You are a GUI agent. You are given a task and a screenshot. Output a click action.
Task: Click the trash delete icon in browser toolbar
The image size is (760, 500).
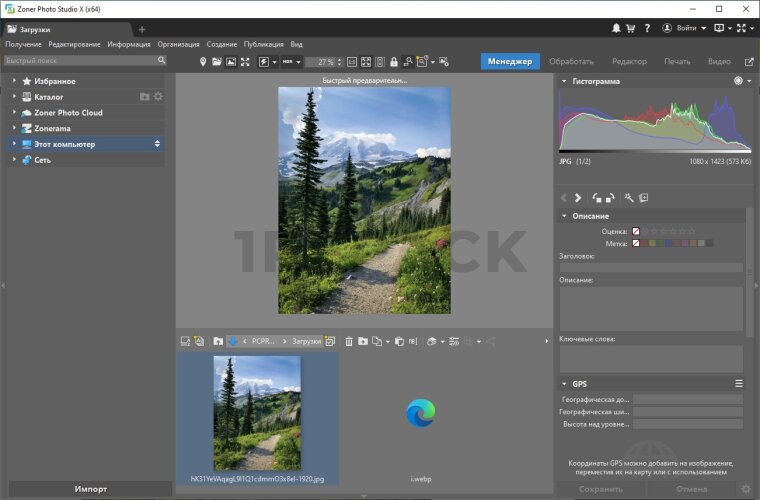(349, 342)
